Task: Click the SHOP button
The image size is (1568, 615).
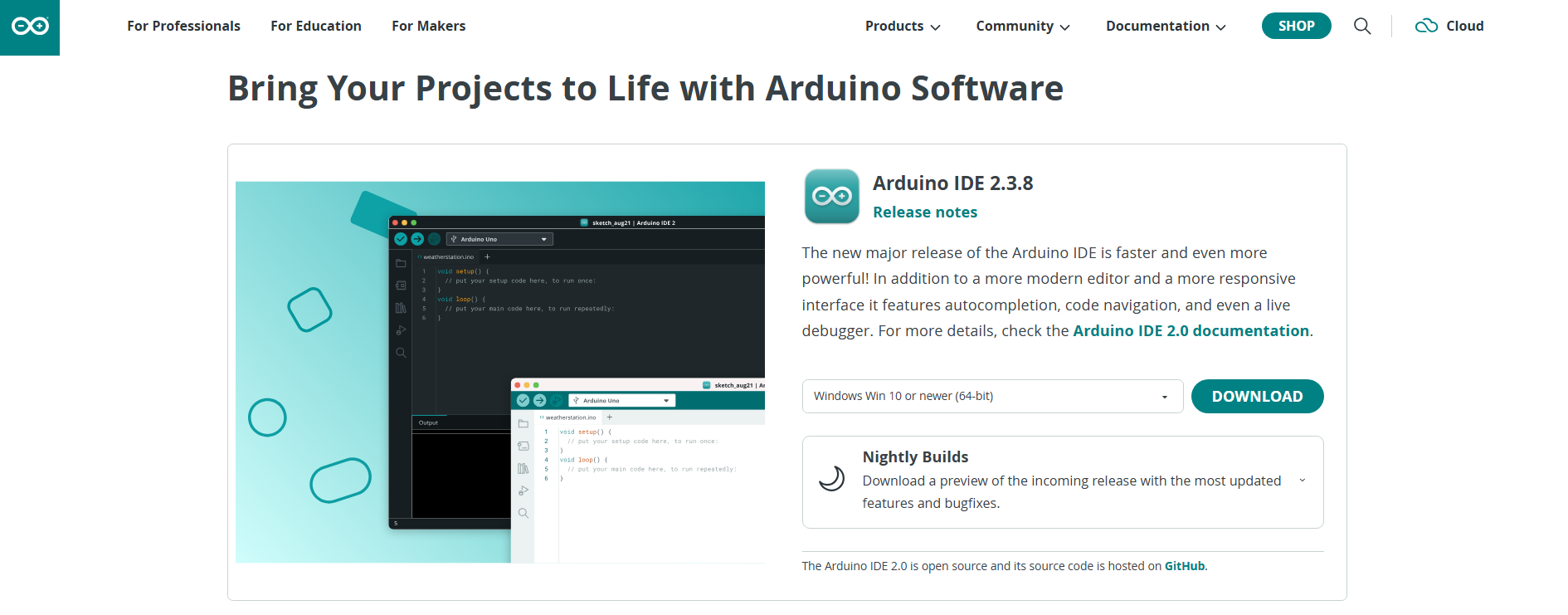Action: 1296,26
